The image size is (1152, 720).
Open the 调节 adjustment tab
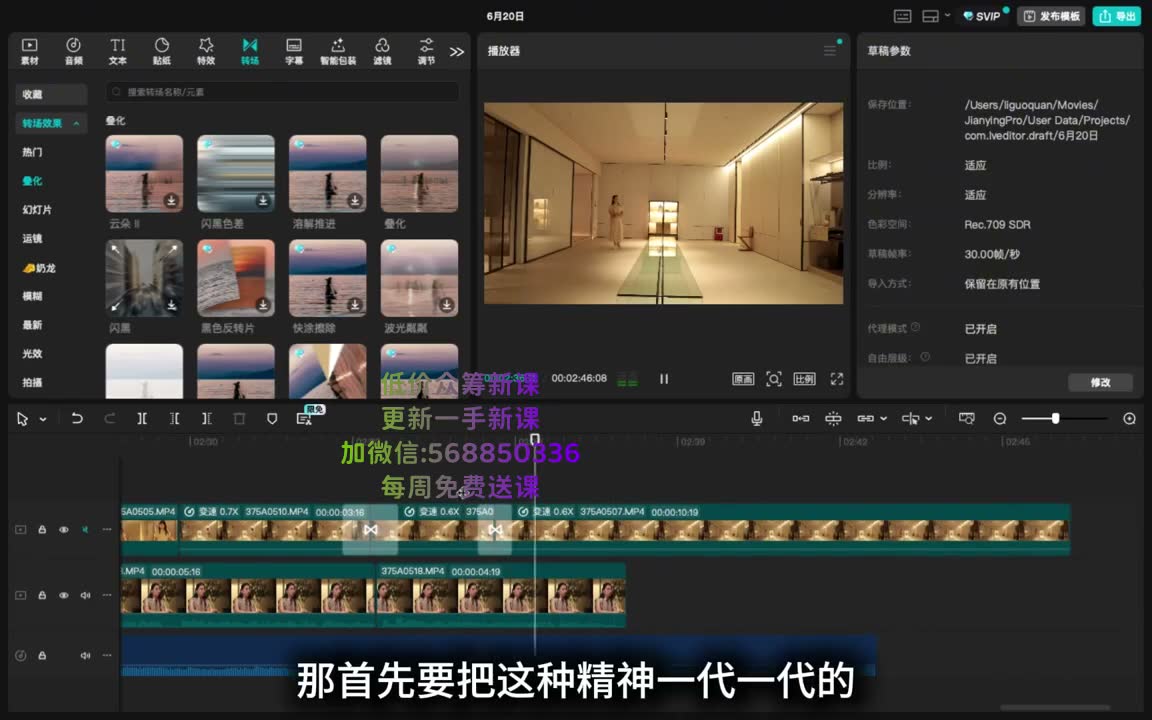[x=426, y=51]
